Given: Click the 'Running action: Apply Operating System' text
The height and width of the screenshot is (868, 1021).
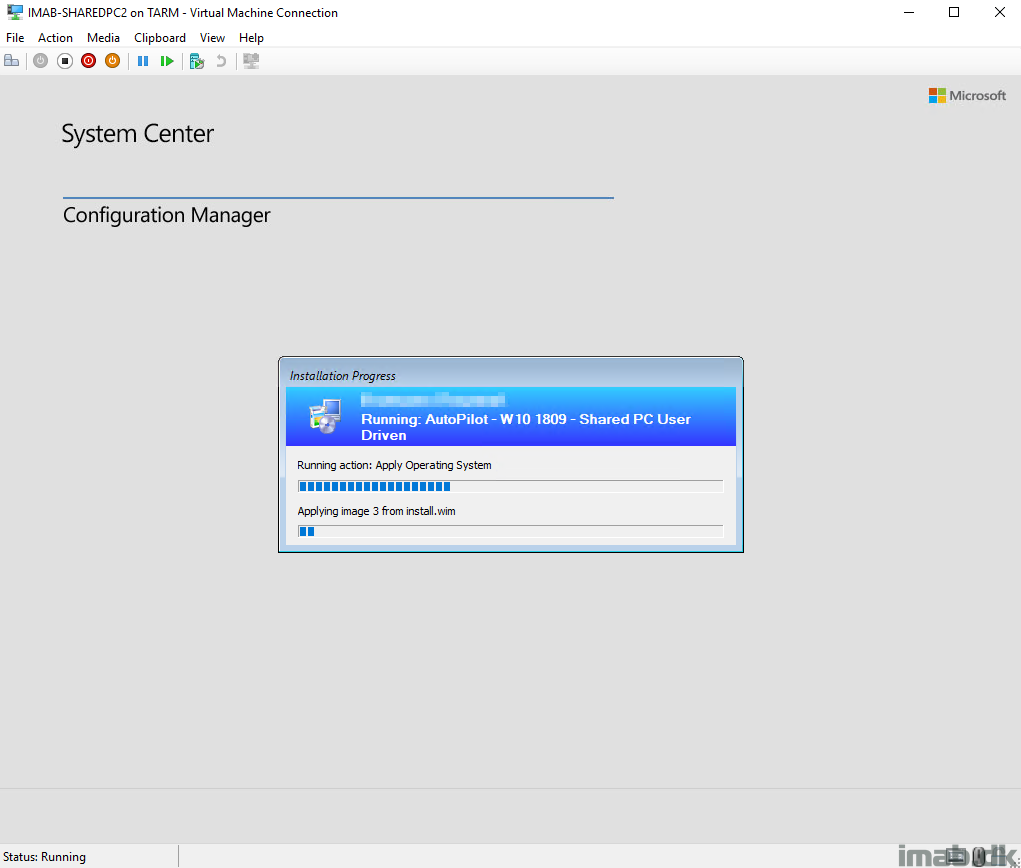Looking at the screenshot, I should point(394,465).
